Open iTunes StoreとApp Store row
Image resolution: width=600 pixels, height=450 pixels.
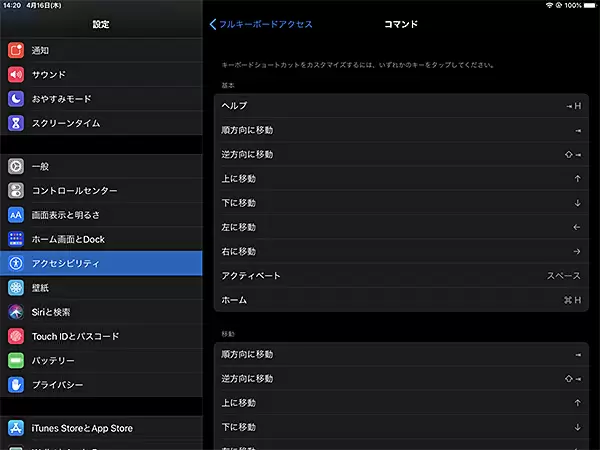[101, 428]
